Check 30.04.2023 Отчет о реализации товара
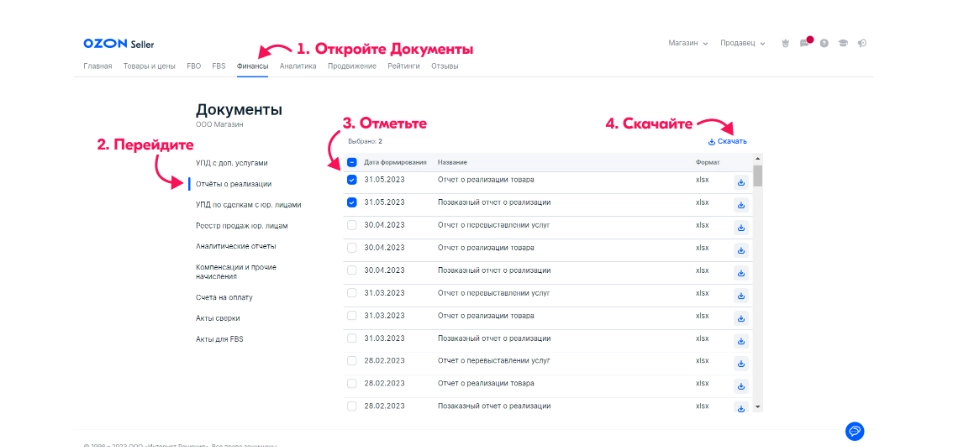This screenshot has height=447, width=956. (x=352, y=247)
